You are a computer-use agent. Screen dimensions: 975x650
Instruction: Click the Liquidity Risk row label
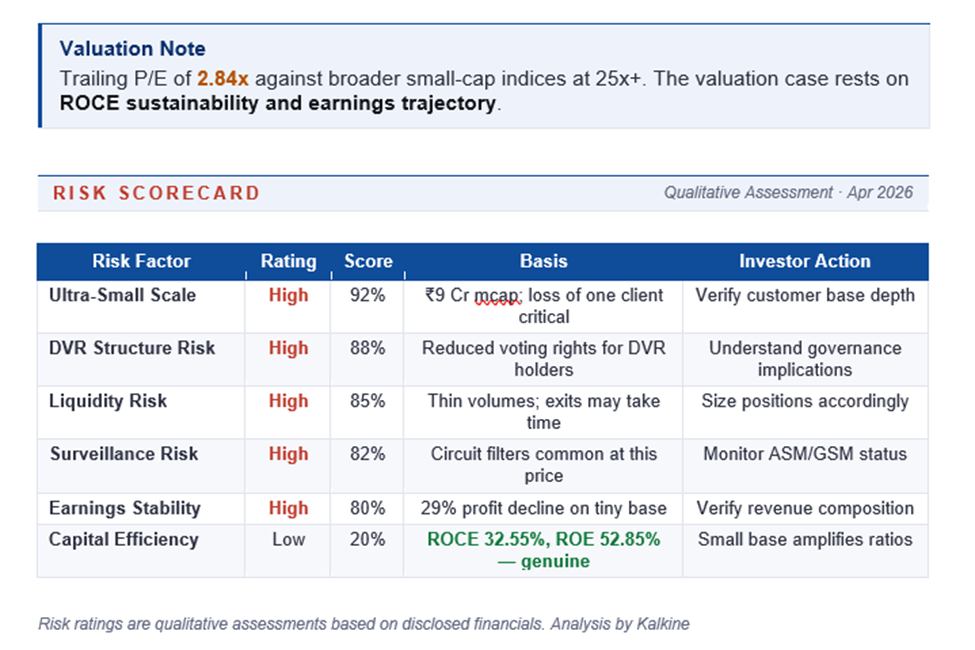(108, 401)
